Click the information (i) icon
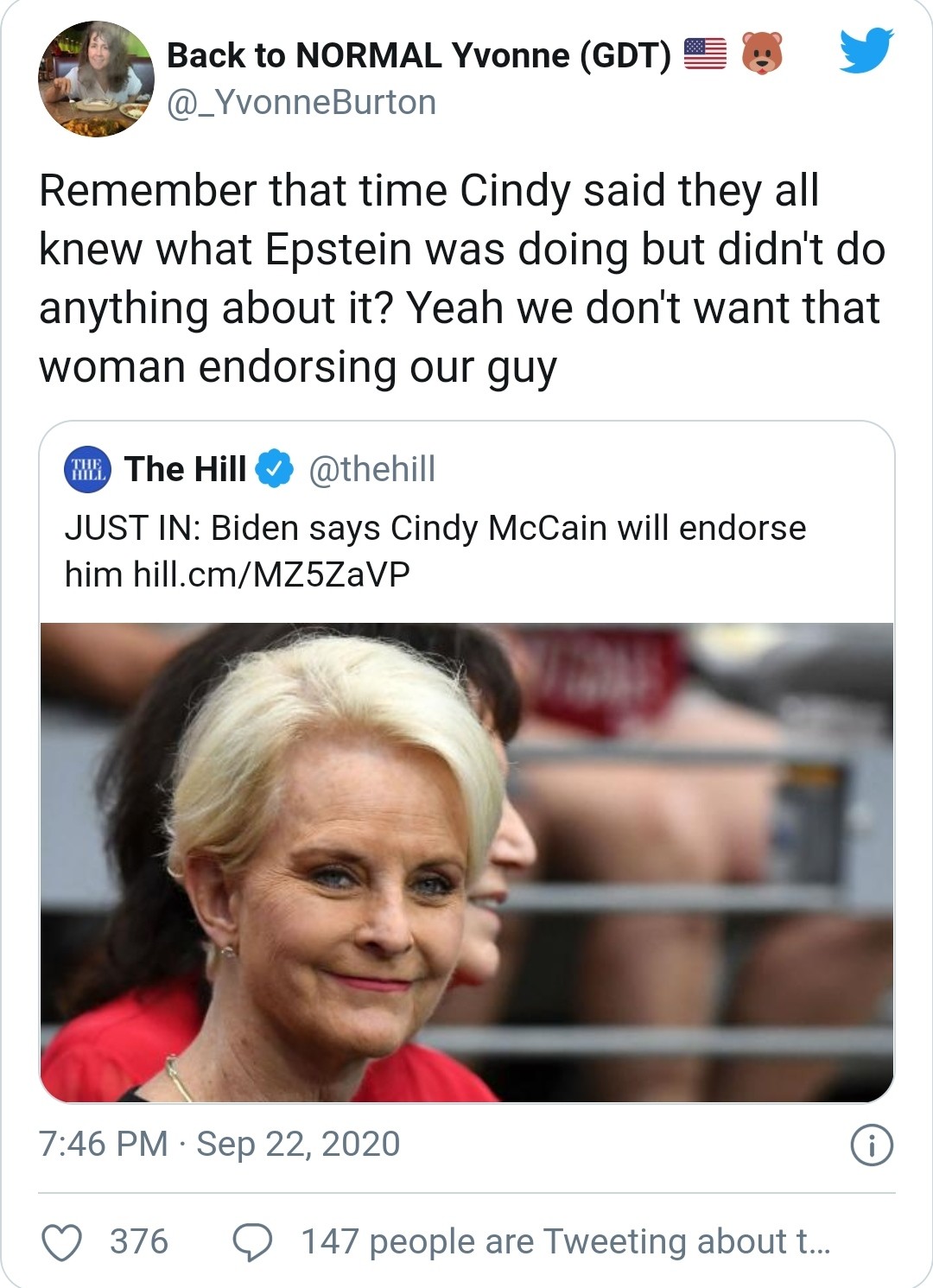 (x=872, y=1145)
